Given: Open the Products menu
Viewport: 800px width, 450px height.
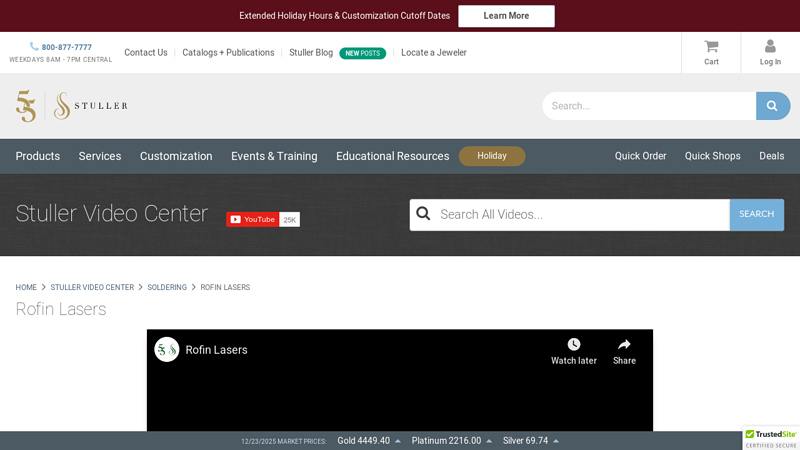Looking at the screenshot, I should pyautogui.click(x=38, y=156).
